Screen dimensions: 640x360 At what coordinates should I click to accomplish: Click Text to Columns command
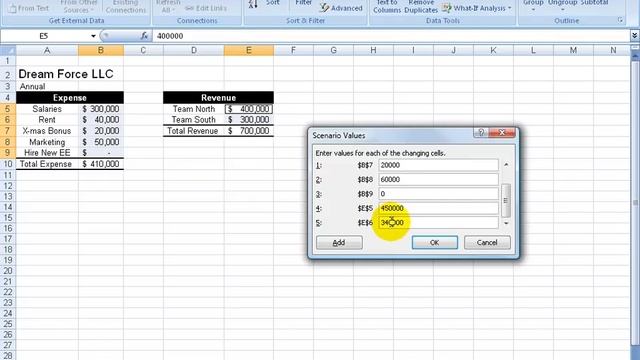[387, 6]
